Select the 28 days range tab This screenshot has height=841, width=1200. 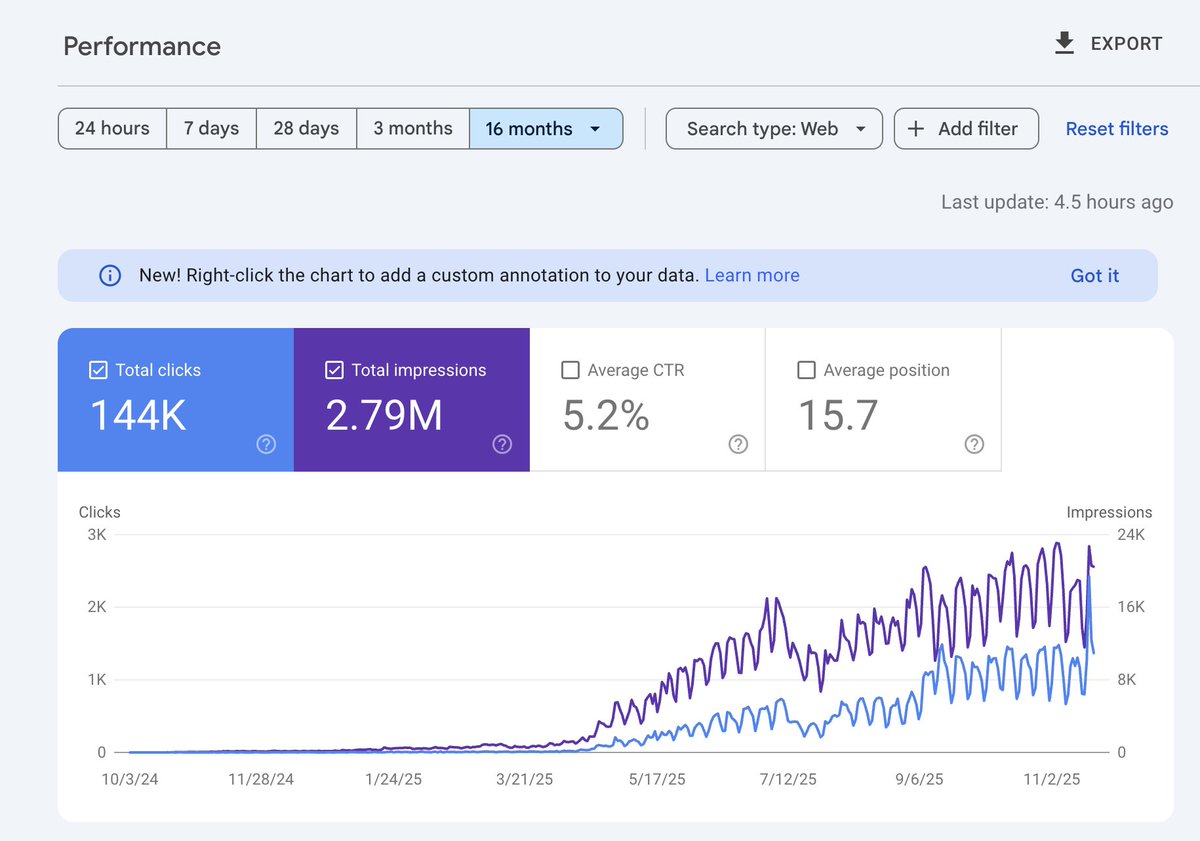pyautogui.click(x=306, y=129)
